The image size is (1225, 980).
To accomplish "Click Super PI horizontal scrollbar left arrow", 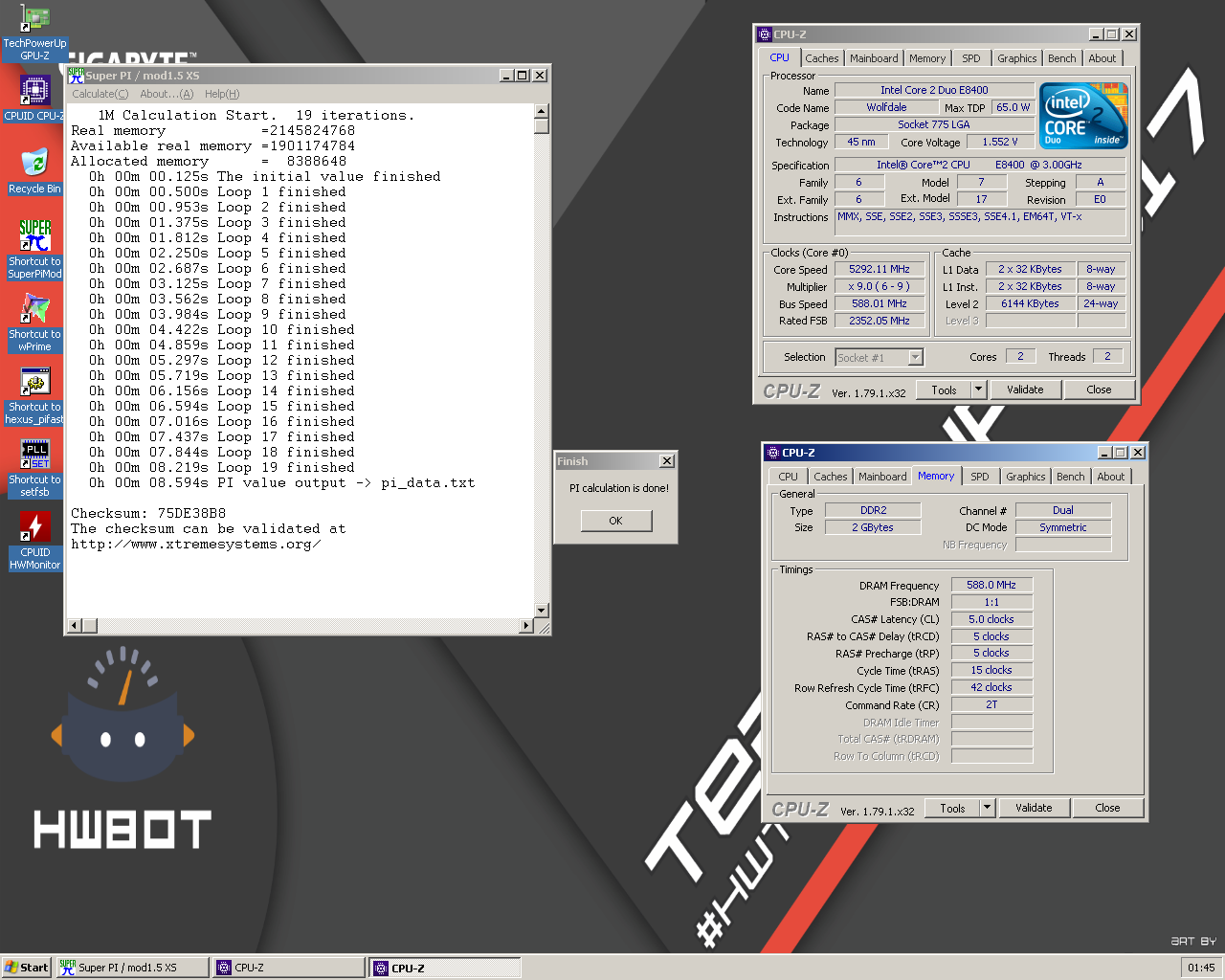I will click(75, 626).
